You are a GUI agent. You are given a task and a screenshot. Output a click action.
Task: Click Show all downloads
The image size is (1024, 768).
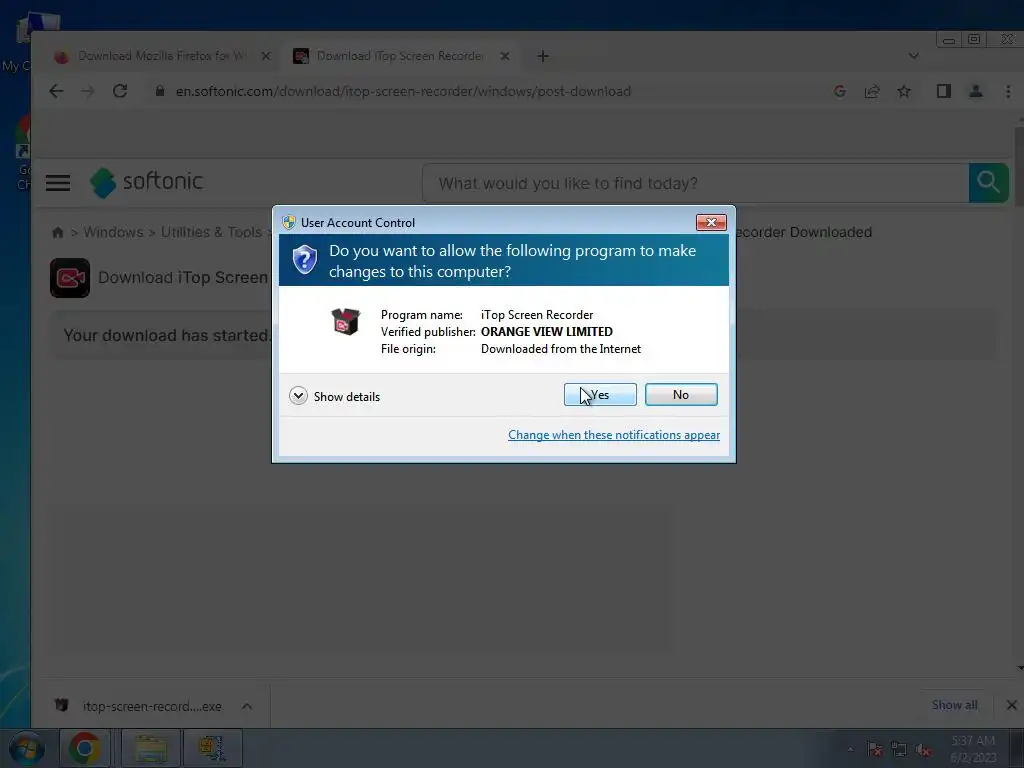pyautogui.click(x=954, y=705)
